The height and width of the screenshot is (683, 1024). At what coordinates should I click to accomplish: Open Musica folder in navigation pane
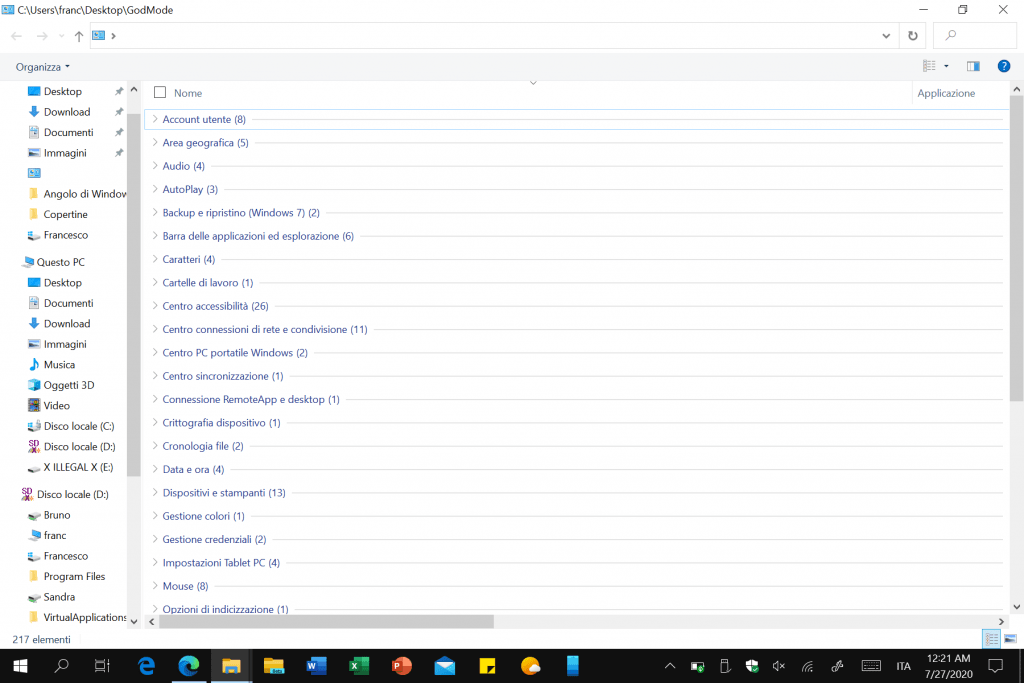[x=59, y=365]
